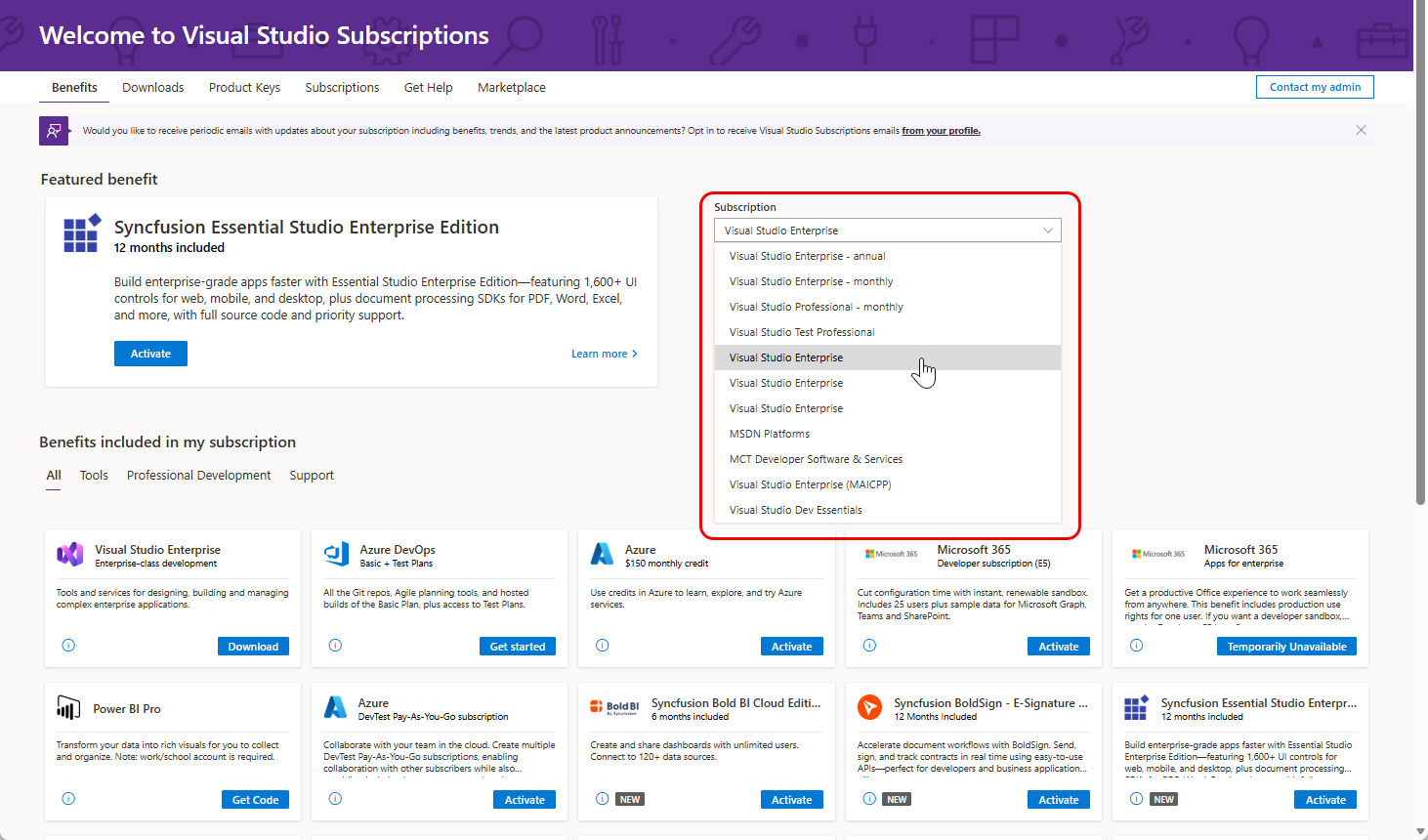
Task: Click the purple notification banner icon
Action: pyautogui.click(x=54, y=131)
